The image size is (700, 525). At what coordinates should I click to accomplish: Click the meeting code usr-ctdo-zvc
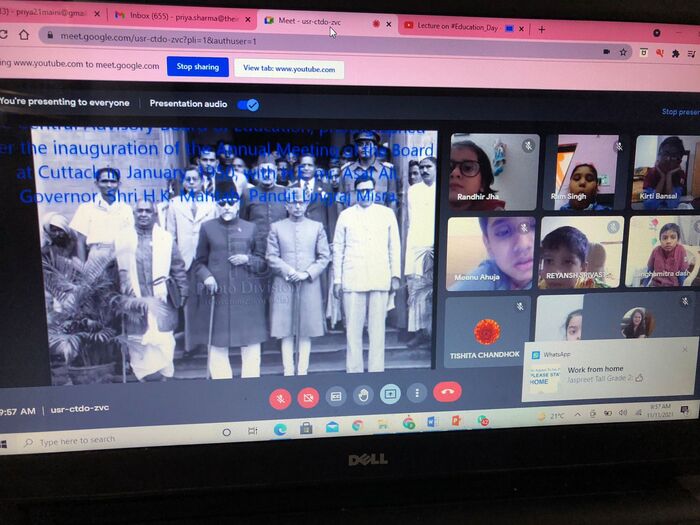pyautogui.click(x=80, y=408)
